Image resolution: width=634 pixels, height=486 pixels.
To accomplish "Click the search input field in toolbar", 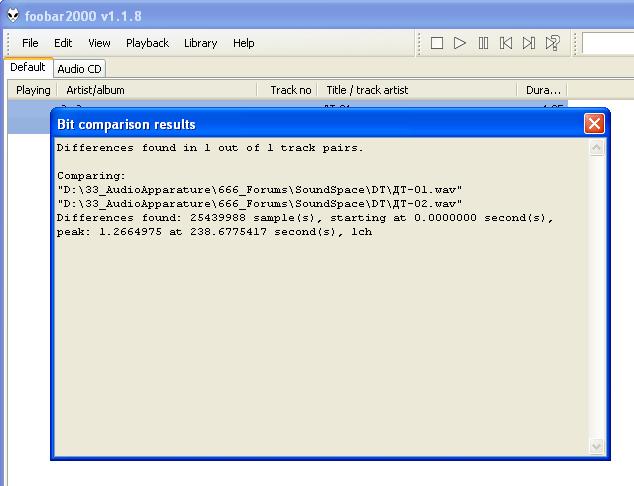I will click(x=608, y=43).
